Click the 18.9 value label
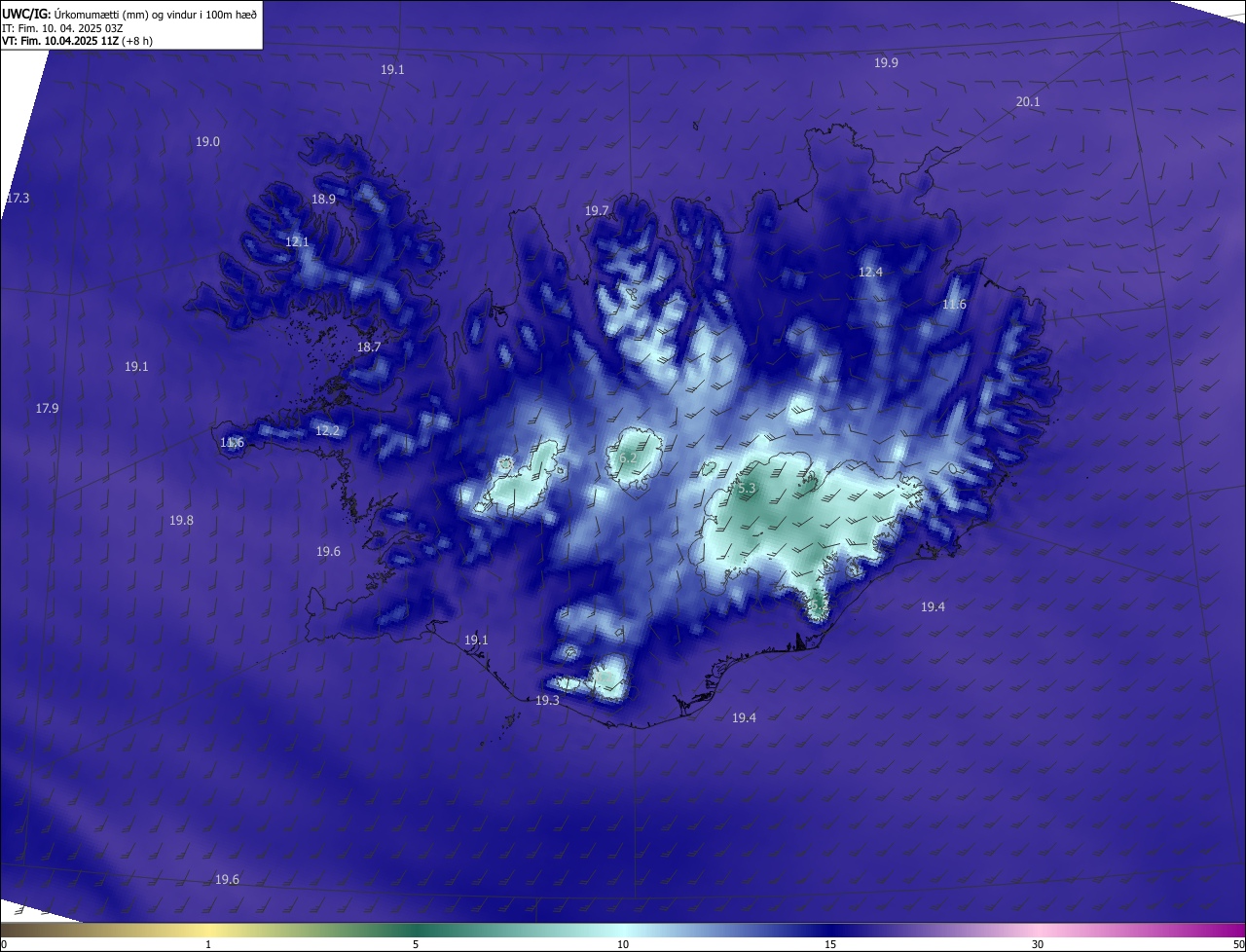 [323, 199]
